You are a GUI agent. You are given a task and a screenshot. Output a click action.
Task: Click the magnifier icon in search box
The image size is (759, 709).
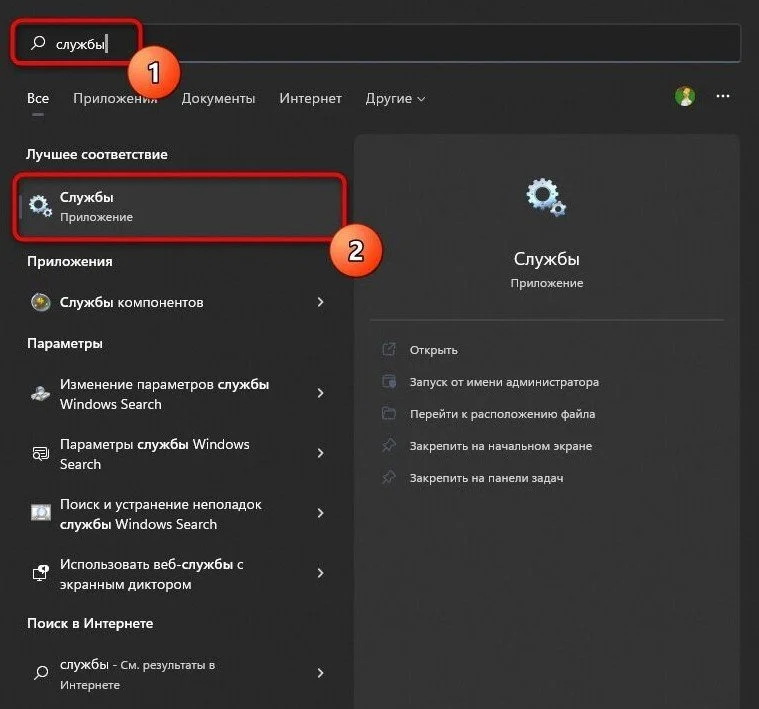tap(38, 43)
